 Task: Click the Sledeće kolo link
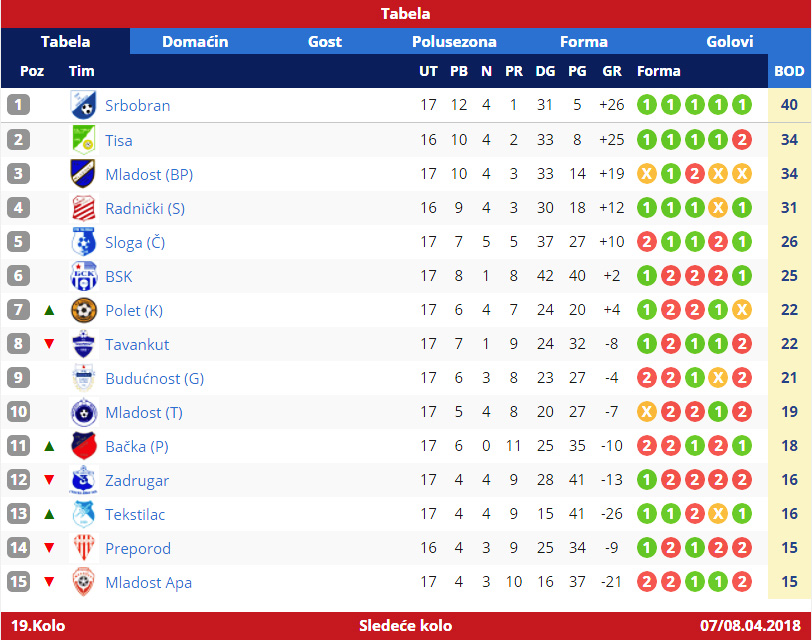405,626
